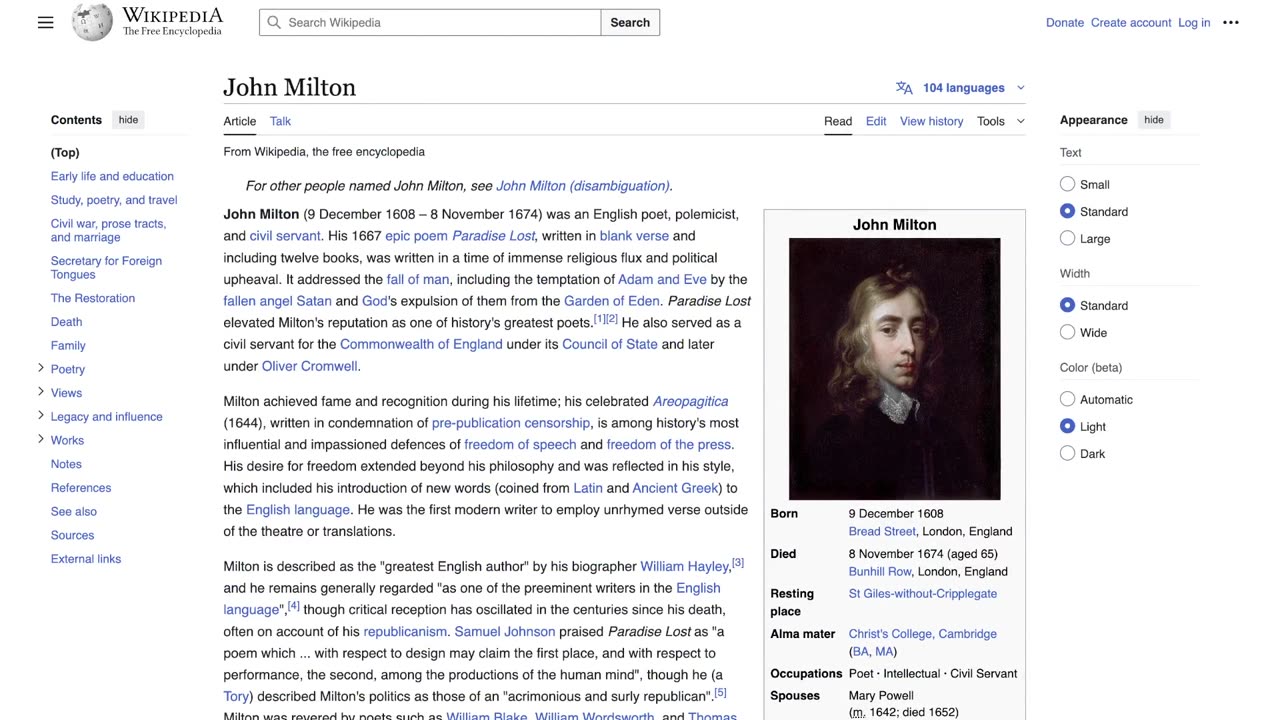Select Light color mode
Screen dimensions: 1280x720
(x=1067, y=426)
